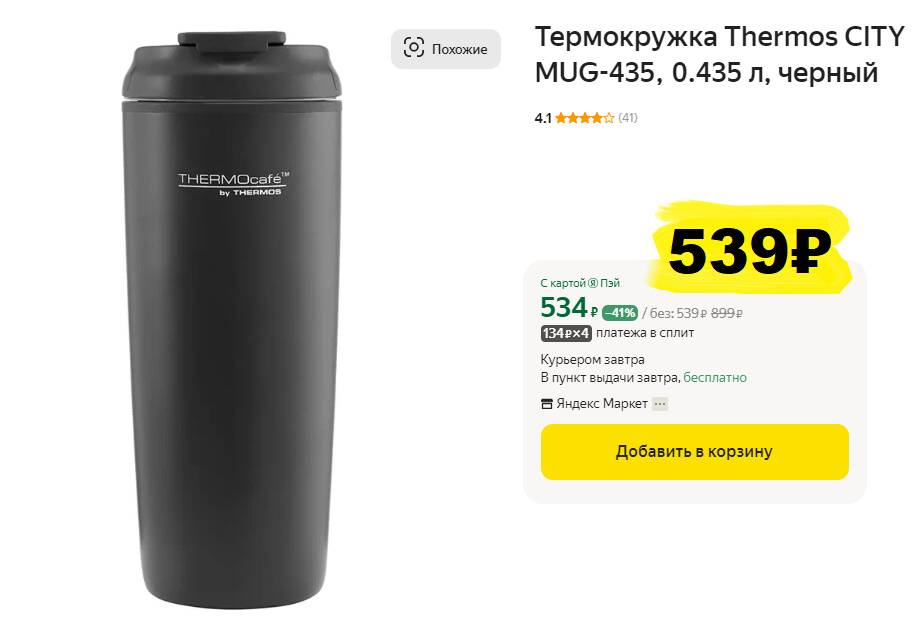The width and height of the screenshot is (921, 621).
Task: Add the thermos mug to cart
Action: [694, 451]
